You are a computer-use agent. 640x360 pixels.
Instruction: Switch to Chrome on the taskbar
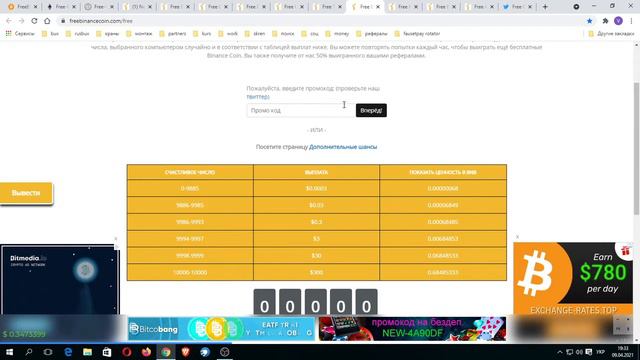[166, 352]
